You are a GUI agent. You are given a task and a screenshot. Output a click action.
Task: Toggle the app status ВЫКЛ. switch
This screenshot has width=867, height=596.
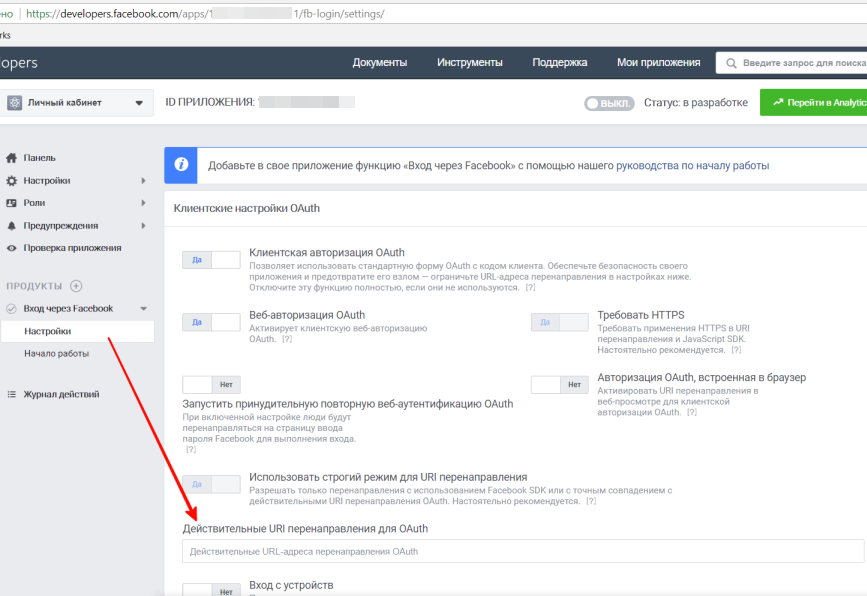point(609,103)
